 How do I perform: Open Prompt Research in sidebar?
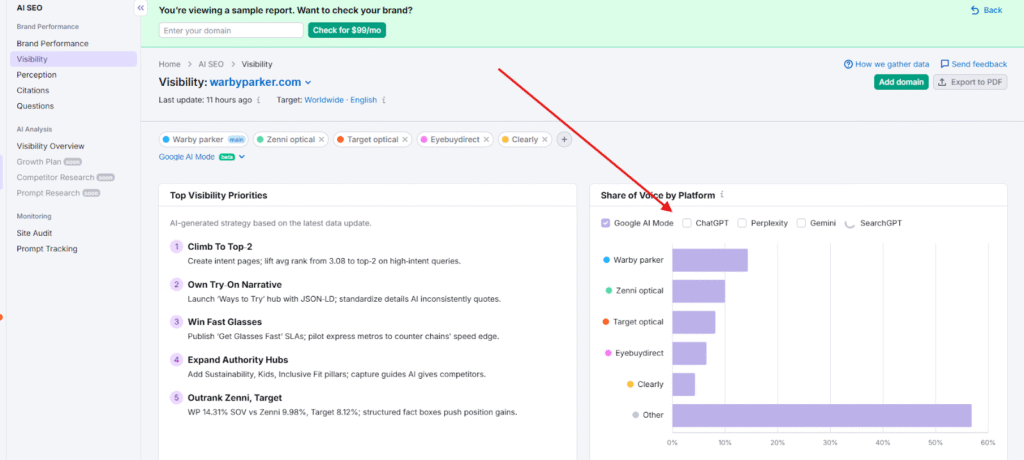57,193
